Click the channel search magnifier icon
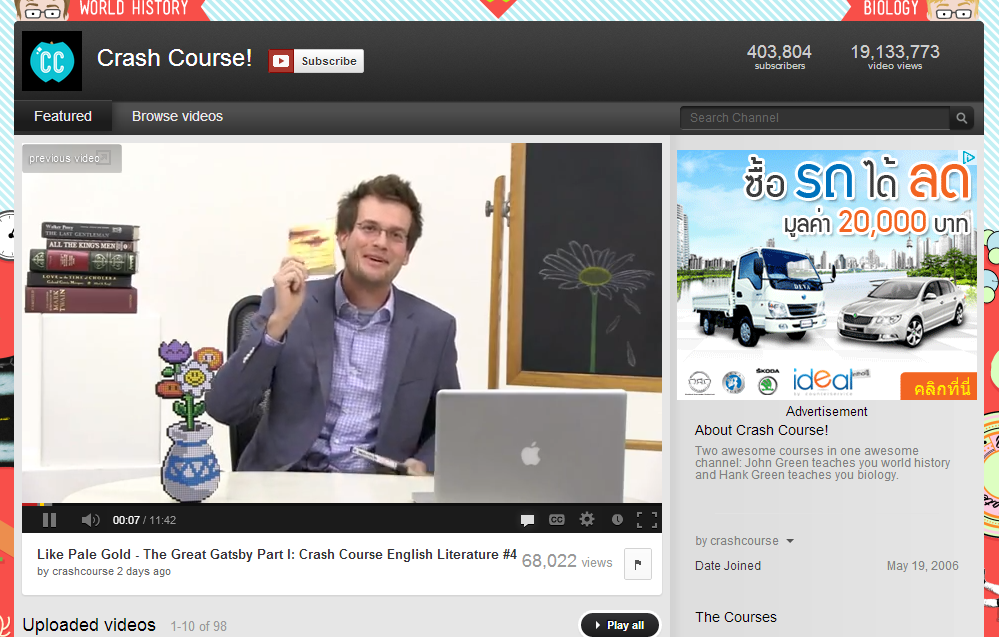This screenshot has height=637, width=999. pyautogui.click(x=961, y=118)
